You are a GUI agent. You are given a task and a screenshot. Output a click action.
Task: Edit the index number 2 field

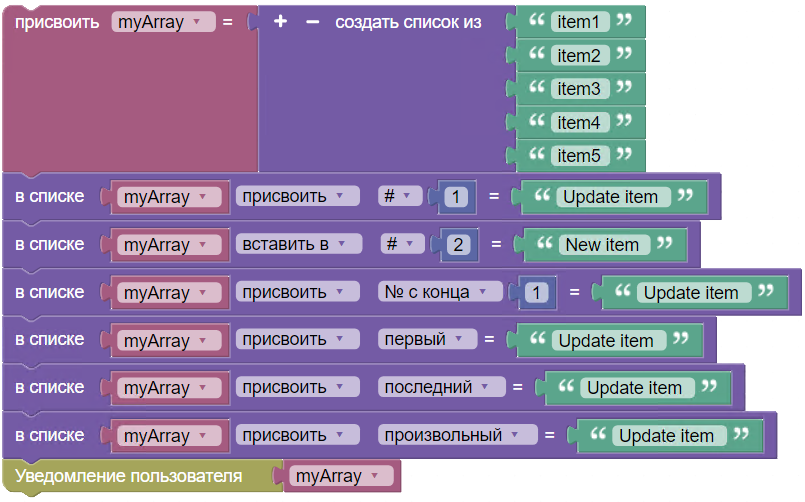pyautogui.click(x=458, y=245)
